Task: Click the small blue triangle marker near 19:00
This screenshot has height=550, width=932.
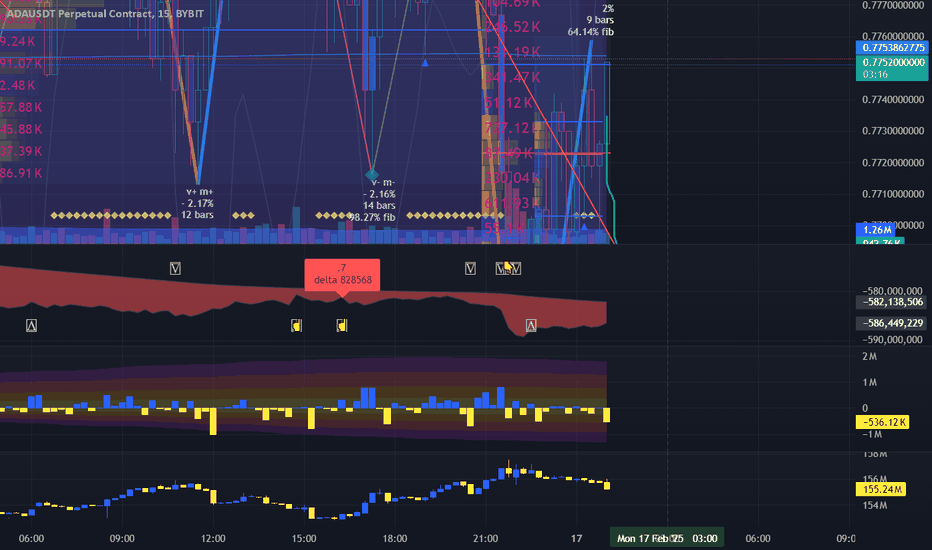Action: [425, 62]
